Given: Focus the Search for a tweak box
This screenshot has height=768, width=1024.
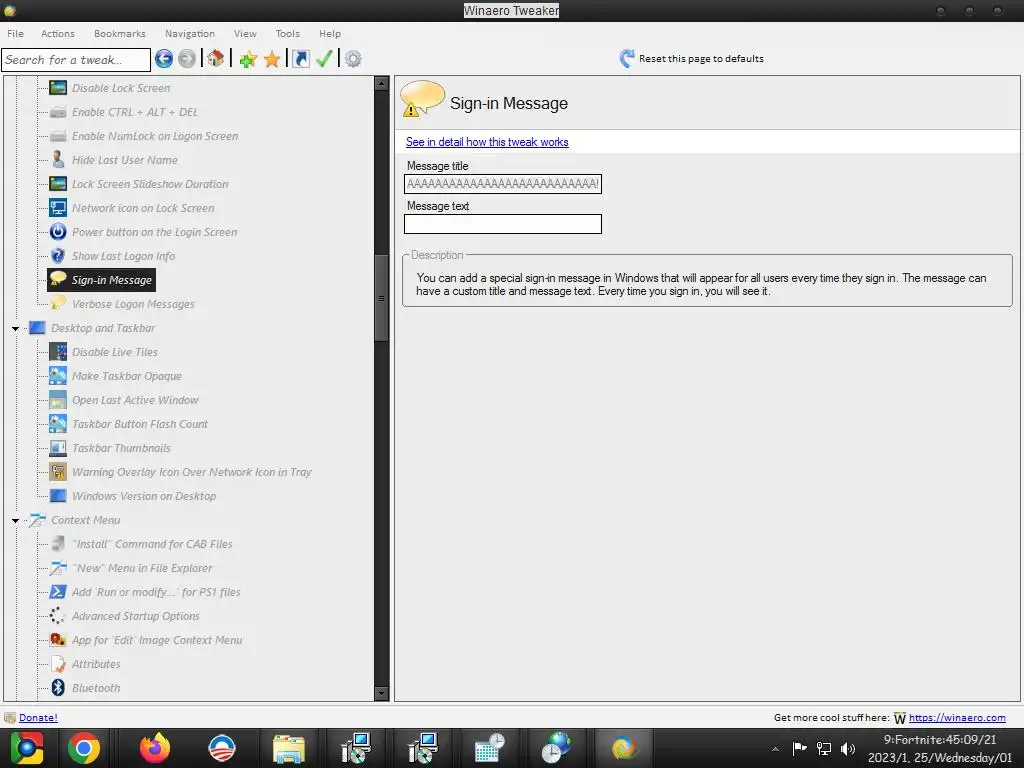Looking at the screenshot, I should [76, 59].
